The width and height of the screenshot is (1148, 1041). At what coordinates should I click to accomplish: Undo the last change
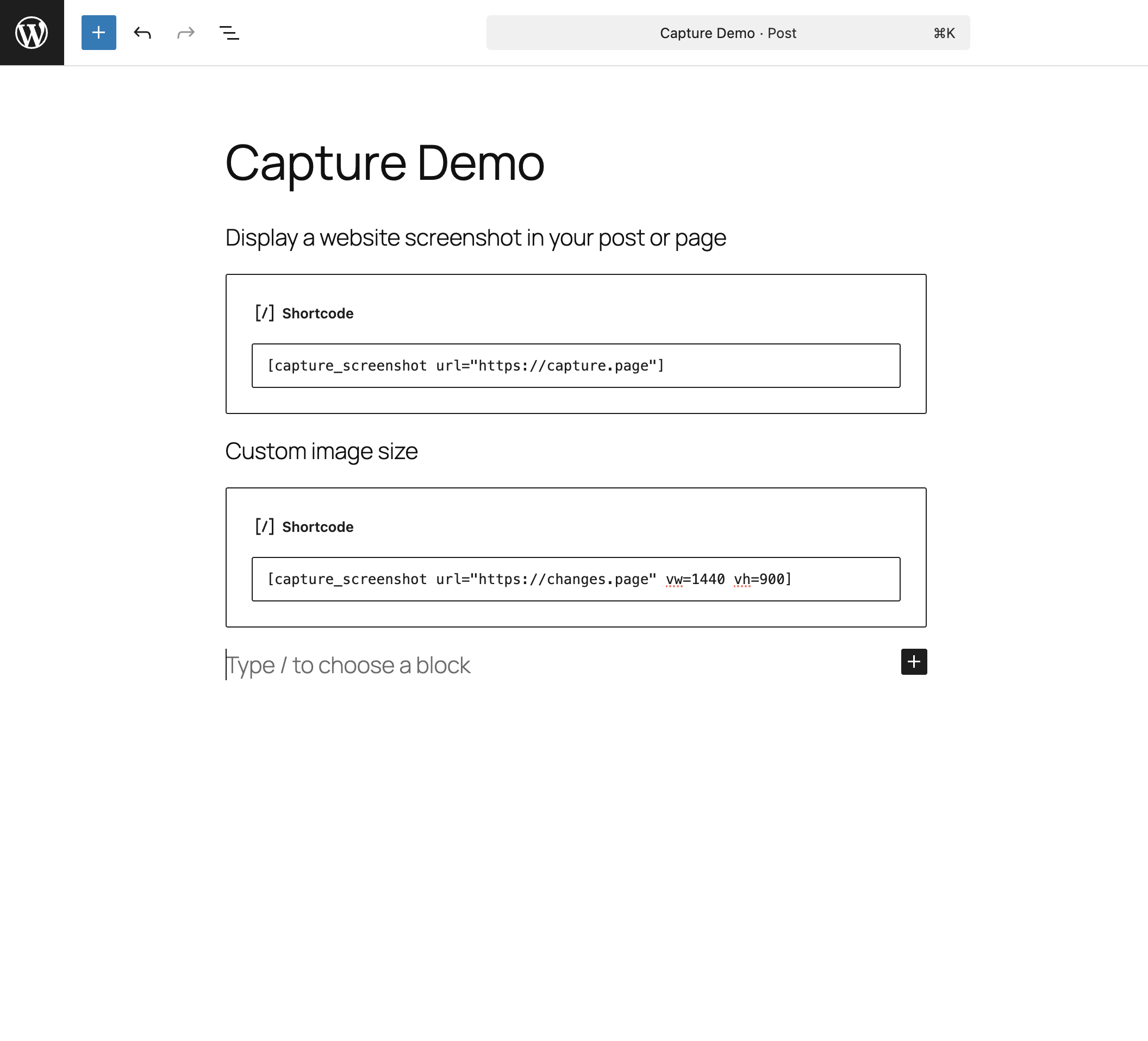(x=142, y=33)
